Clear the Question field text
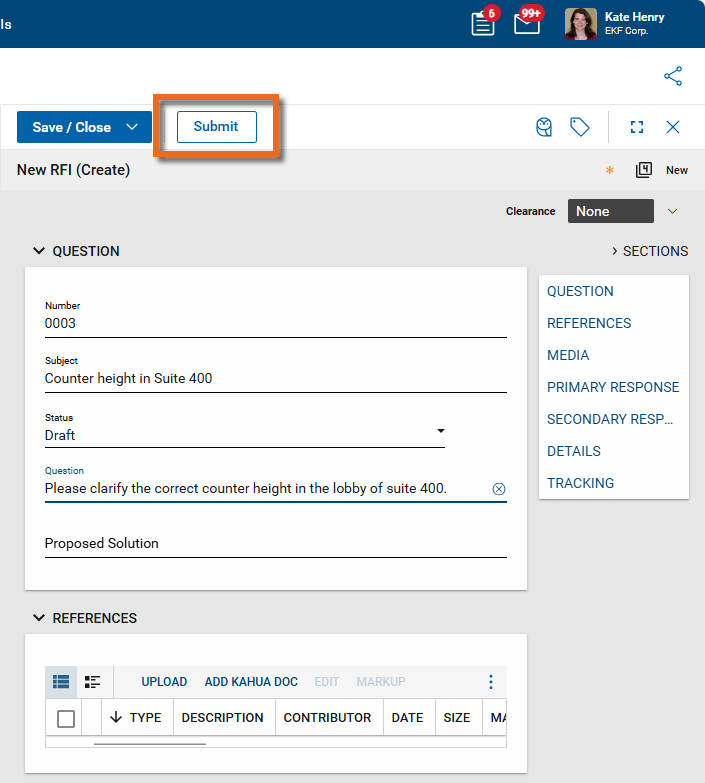Viewport: 705px width, 783px height. (498, 489)
